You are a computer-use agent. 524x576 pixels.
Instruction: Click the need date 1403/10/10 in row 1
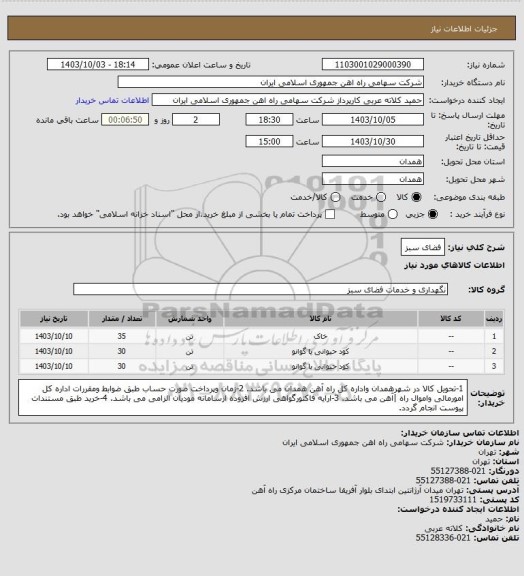pos(54,336)
